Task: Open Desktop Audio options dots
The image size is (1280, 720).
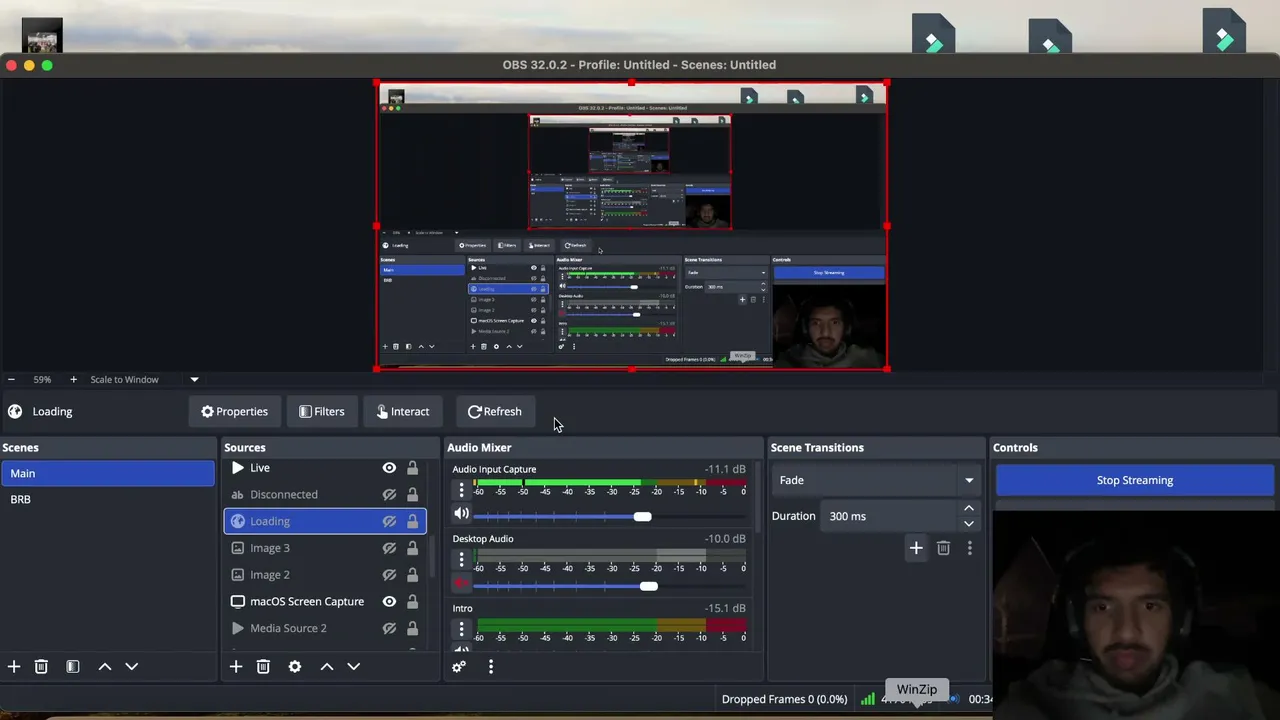Action: (x=461, y=560)
